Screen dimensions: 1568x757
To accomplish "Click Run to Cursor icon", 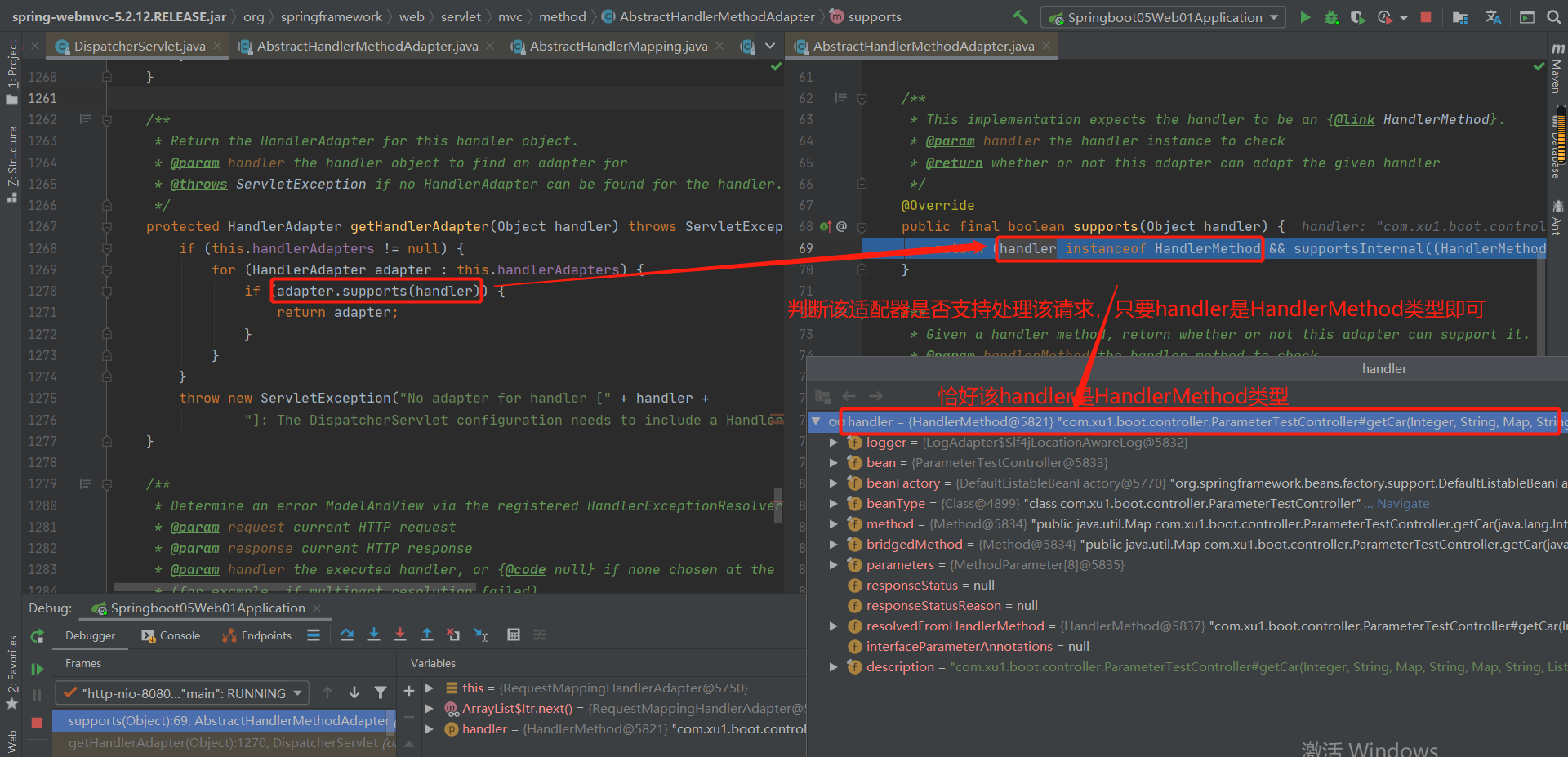I will click(481, 635).
